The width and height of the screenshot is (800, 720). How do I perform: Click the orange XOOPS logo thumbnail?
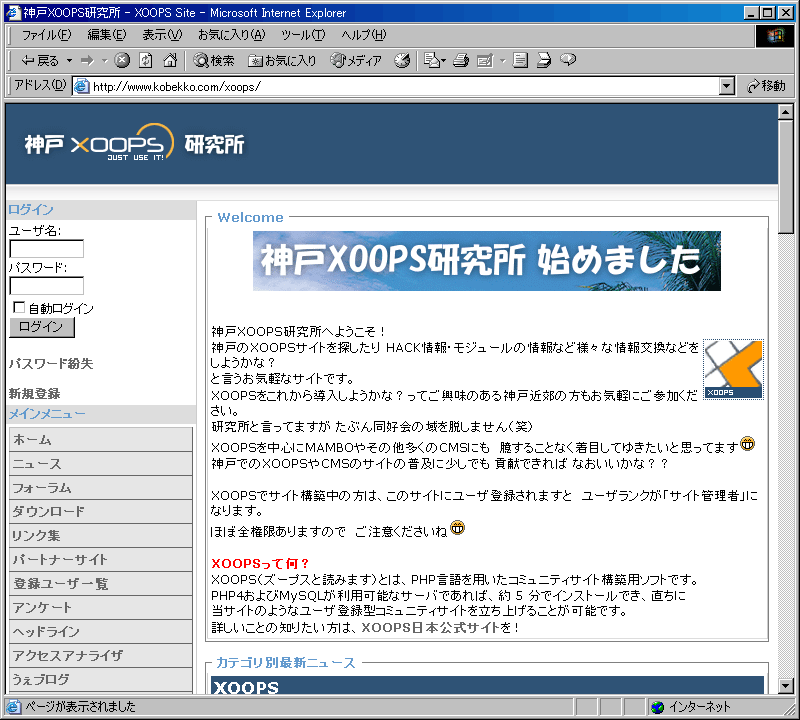coord(733,369)
